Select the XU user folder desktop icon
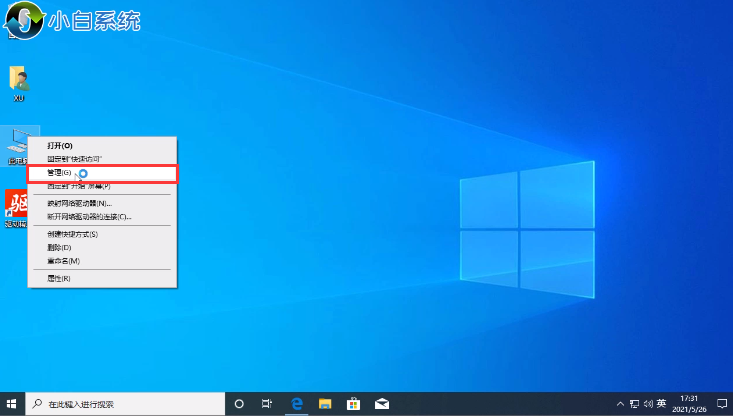The width and height of the screenshot is (733, 416). coord(18,84)
